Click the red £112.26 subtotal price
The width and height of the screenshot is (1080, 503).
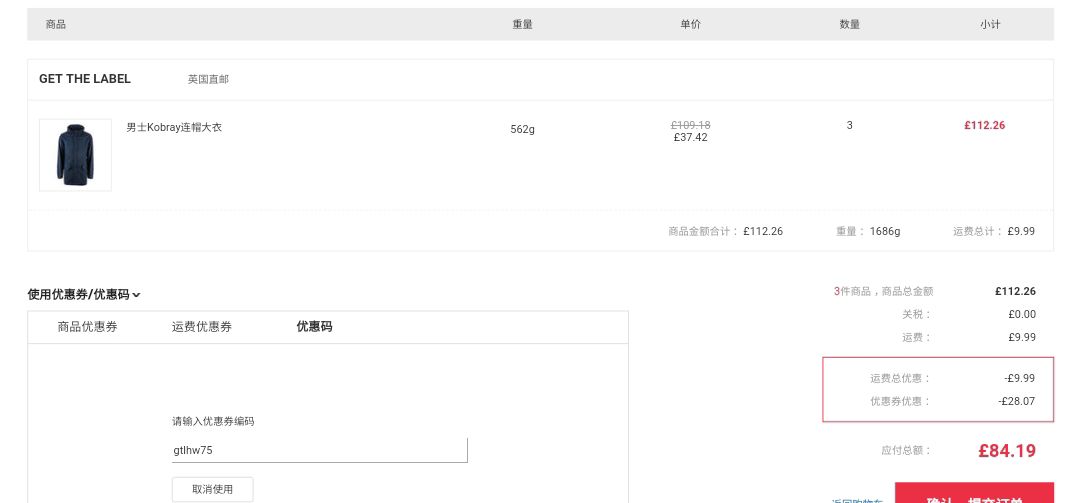click(984, 126)
